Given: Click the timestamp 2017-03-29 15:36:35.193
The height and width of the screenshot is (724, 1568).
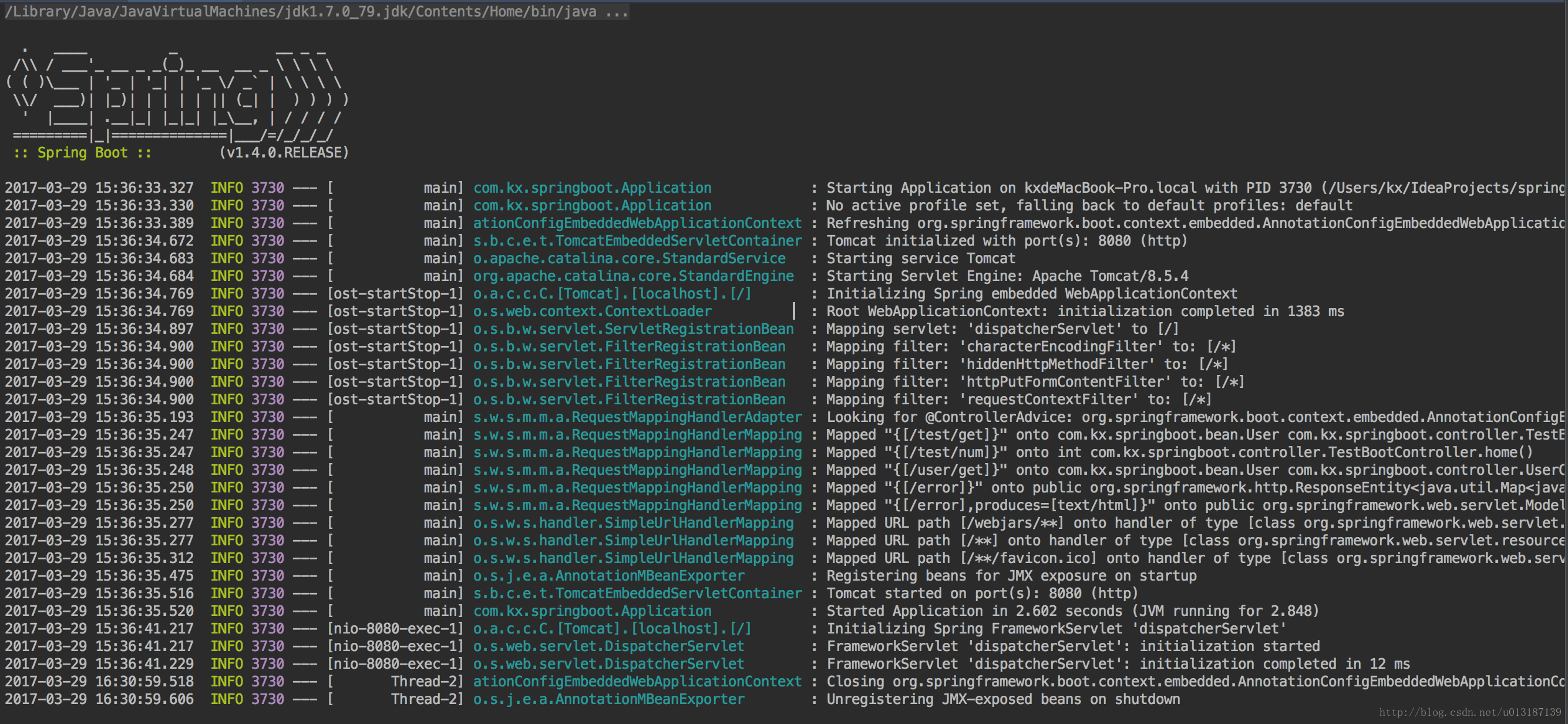Looking at the screenshot, I should [x=99, y=418].
